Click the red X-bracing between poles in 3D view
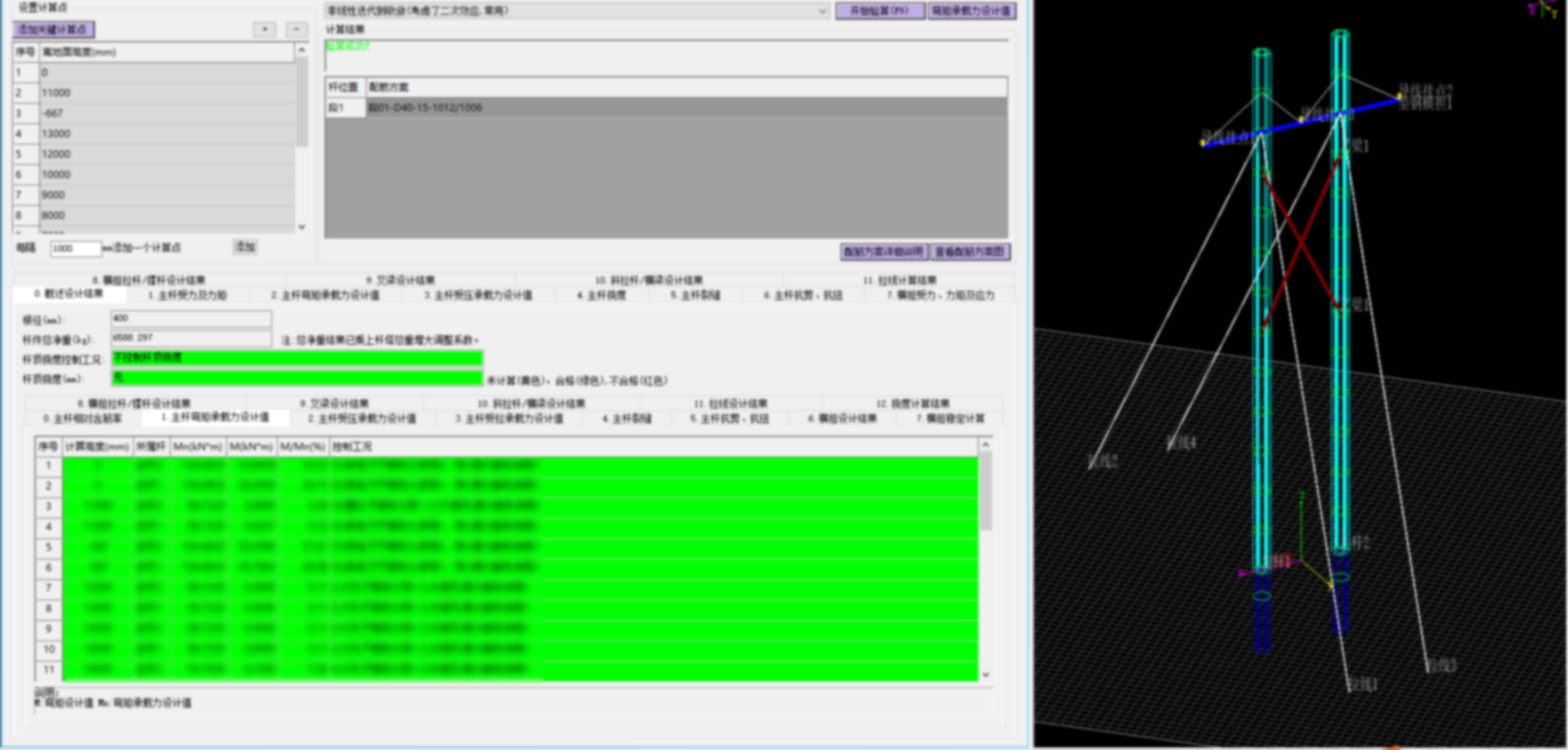The height and width of the screenshot is (750, 1568). pos(1302,242)
